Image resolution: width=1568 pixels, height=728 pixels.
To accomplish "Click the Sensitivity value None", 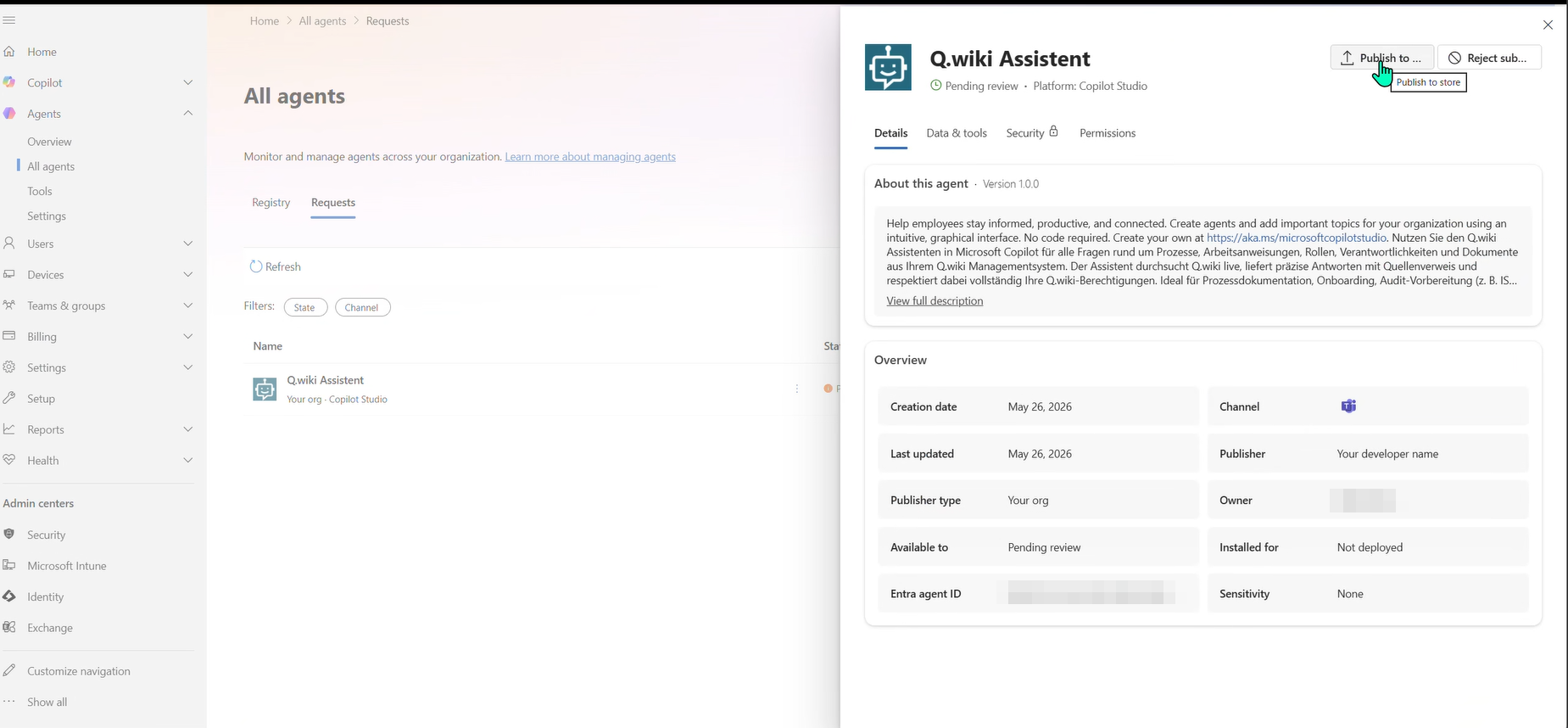I will [1350, 594].
